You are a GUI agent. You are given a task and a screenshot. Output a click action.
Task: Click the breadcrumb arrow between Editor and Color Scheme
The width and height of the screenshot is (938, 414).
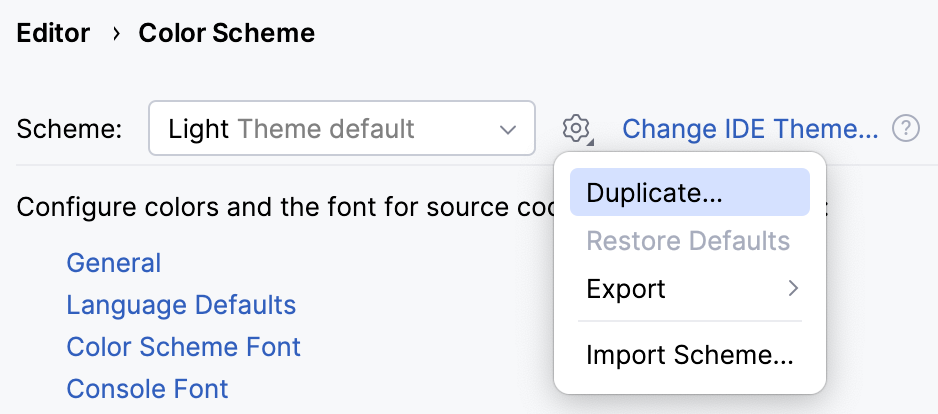[115, 34]
